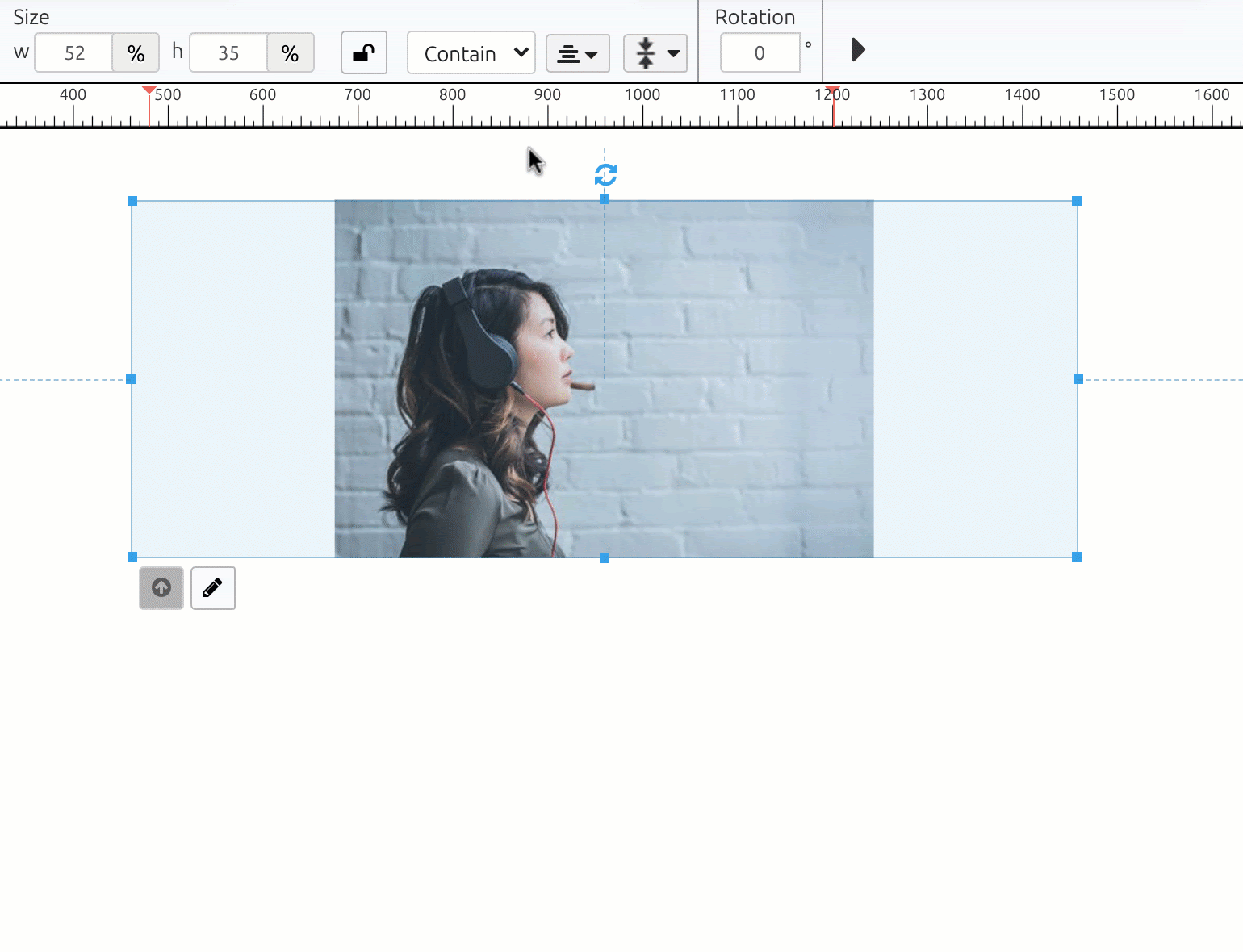The height and width of the screenshot is (952, 1243).
Task: Click the photo of woman with headphones
Action: (604, 378)
